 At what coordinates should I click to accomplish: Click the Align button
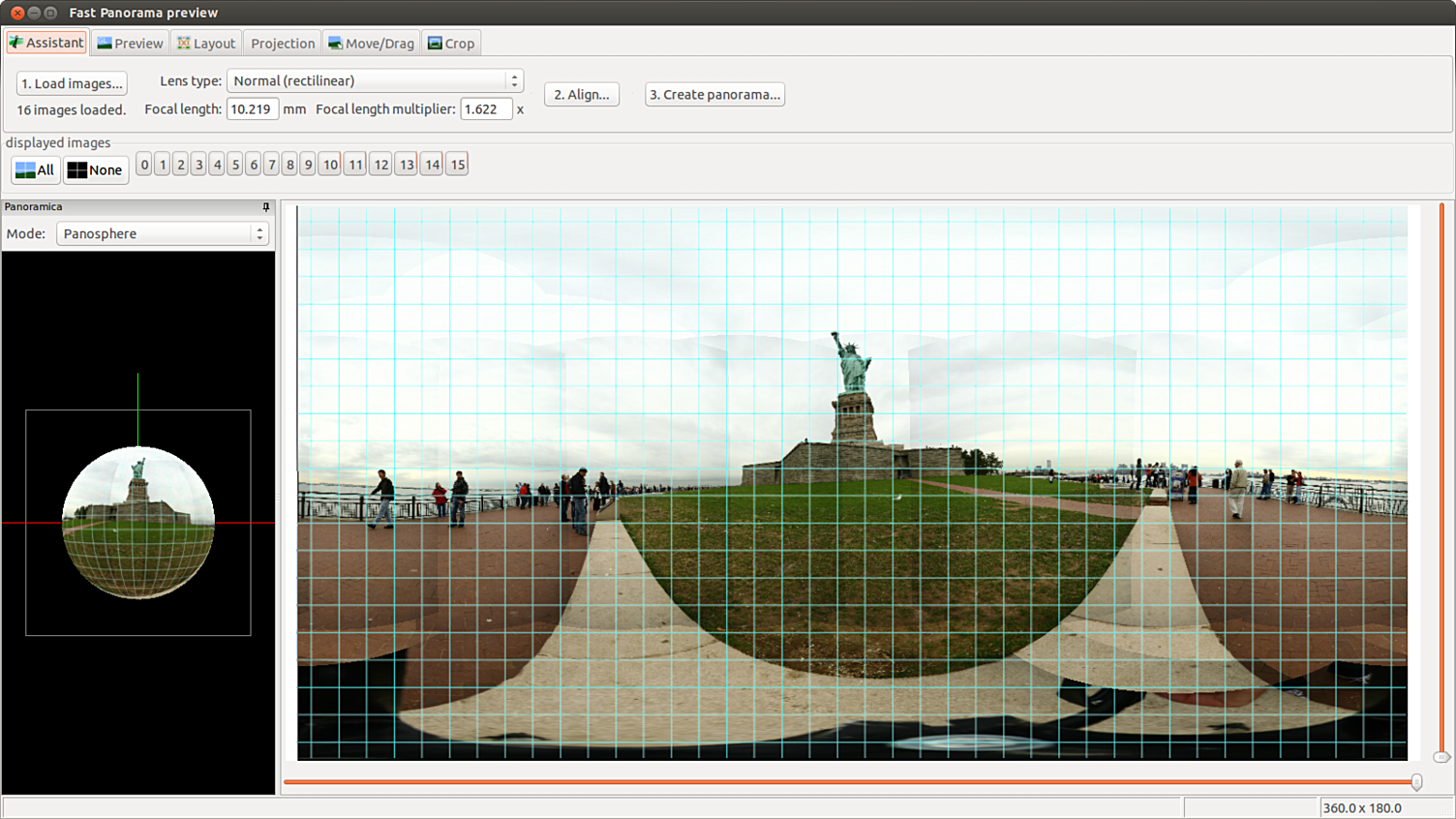point(581,95)
